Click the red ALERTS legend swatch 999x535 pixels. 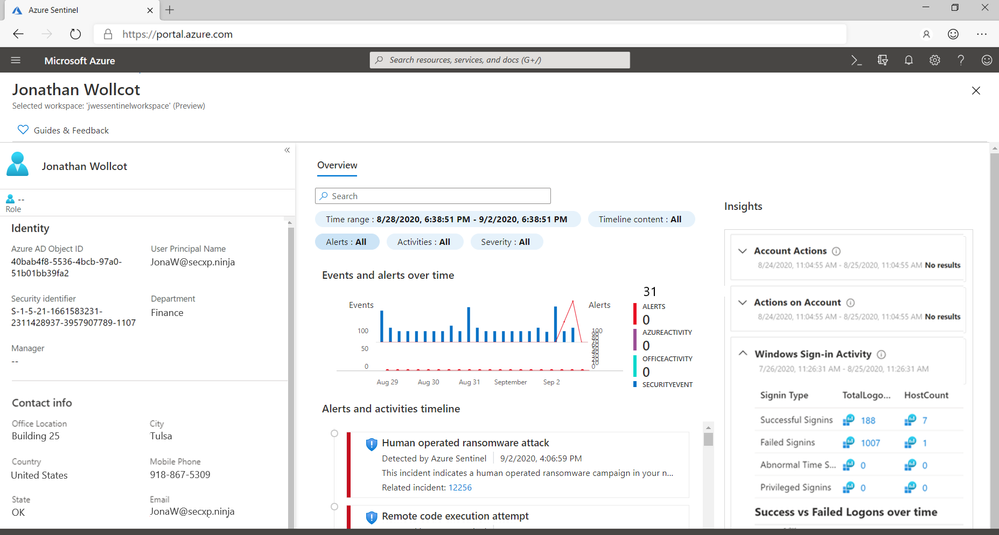click(635, 314)
